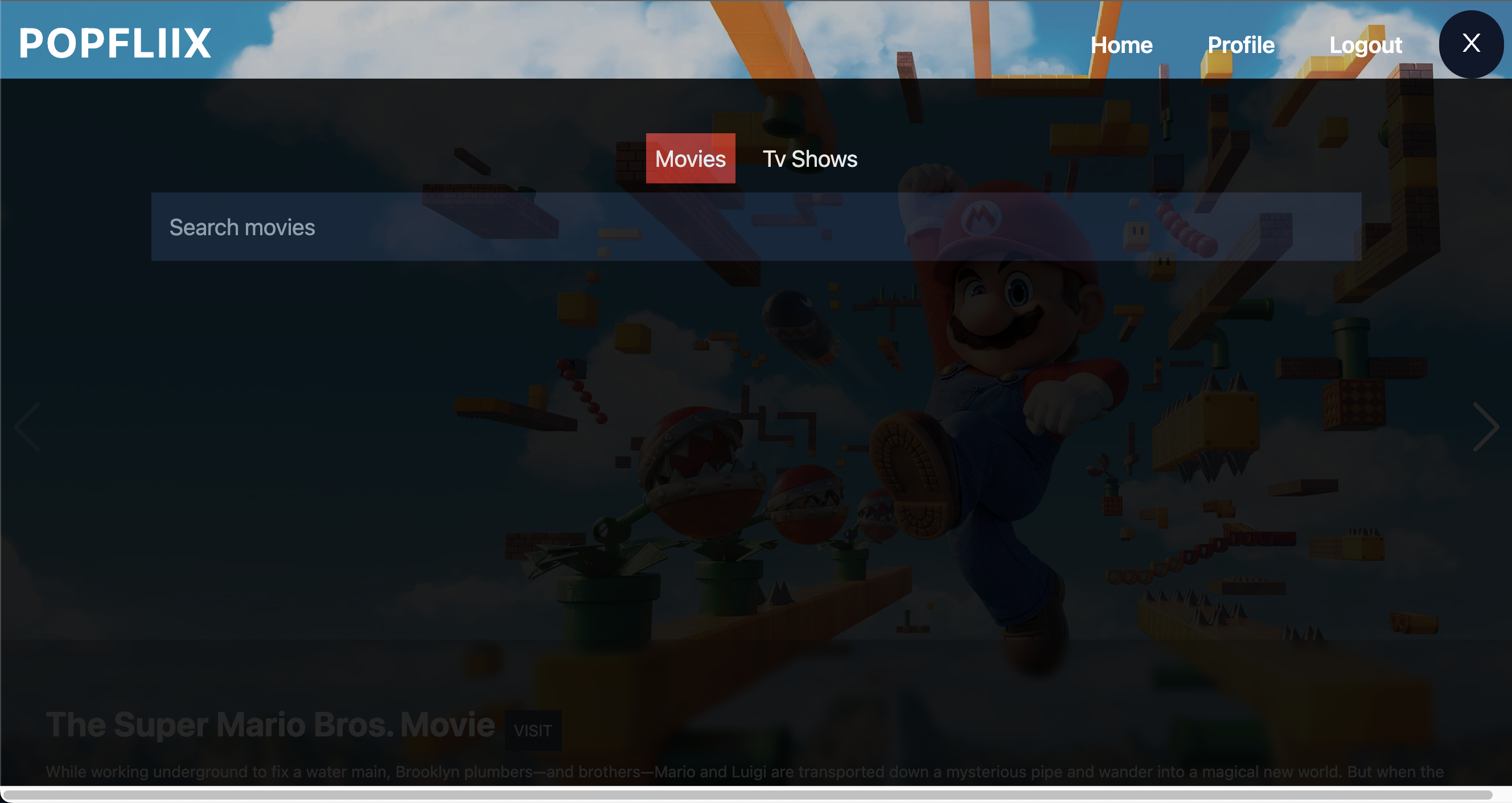Image resolution: width=1512 pixels, height=803 pixels.
Task: Close the search overlay with X button
Action: point(1470,43)
